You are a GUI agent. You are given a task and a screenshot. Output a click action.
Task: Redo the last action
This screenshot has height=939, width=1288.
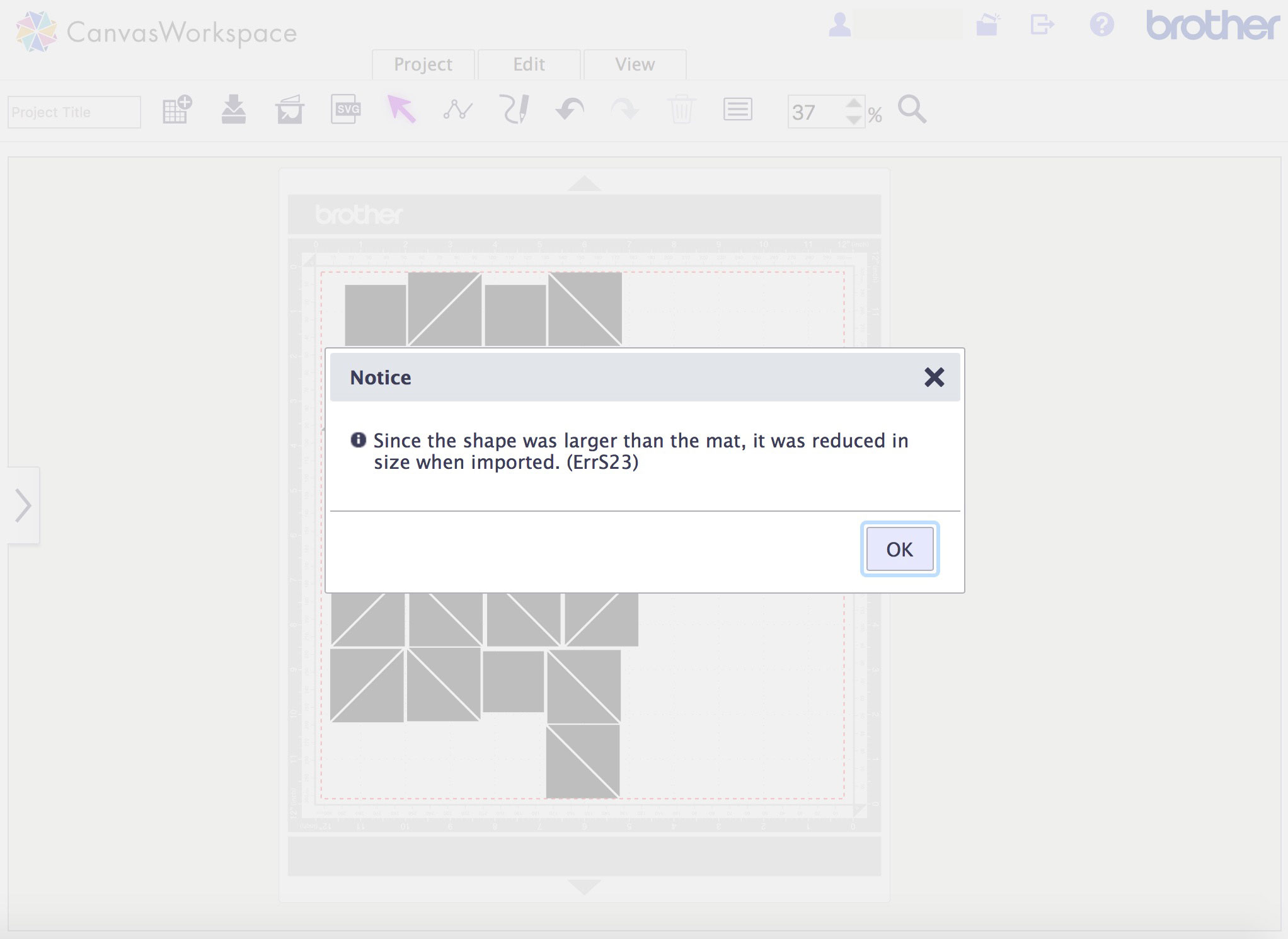tap(625, 110)
